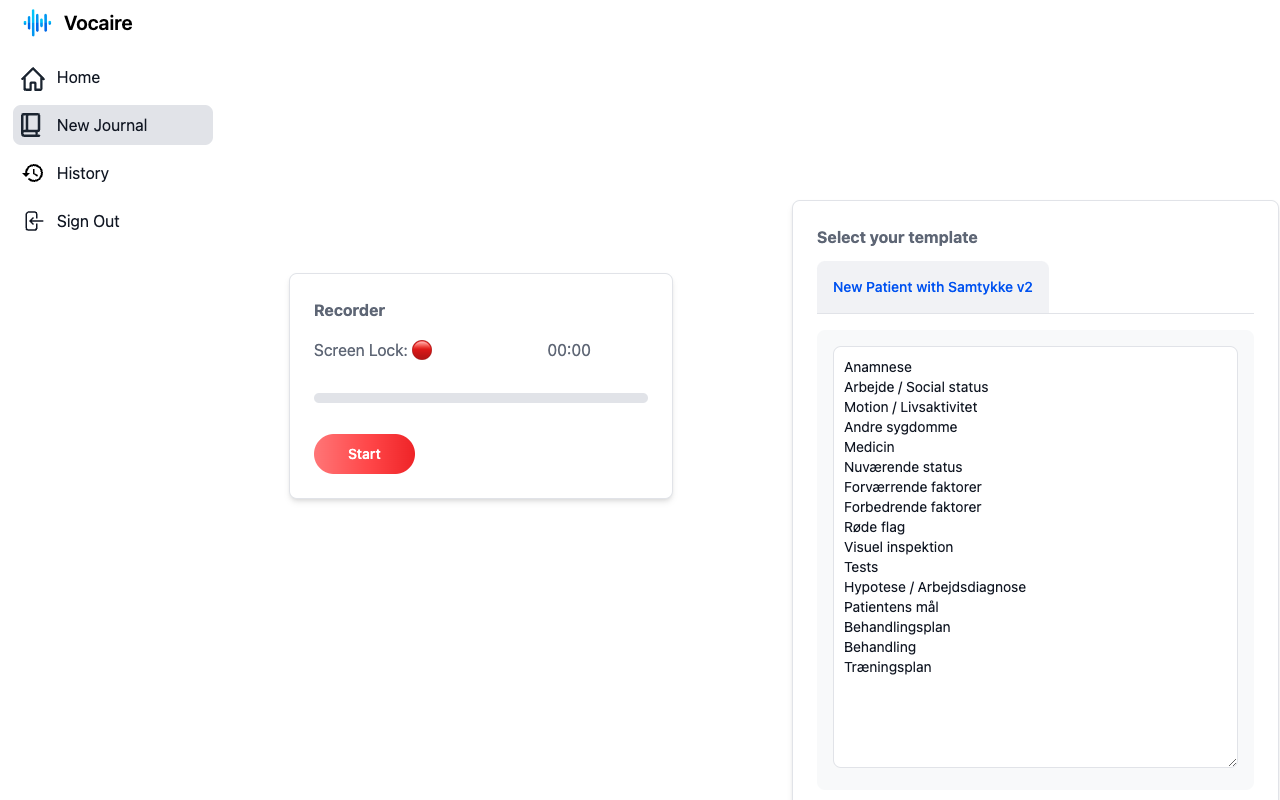Open History using the clock icon
This screenshot has width=1280, height=800.
point(33,173)
